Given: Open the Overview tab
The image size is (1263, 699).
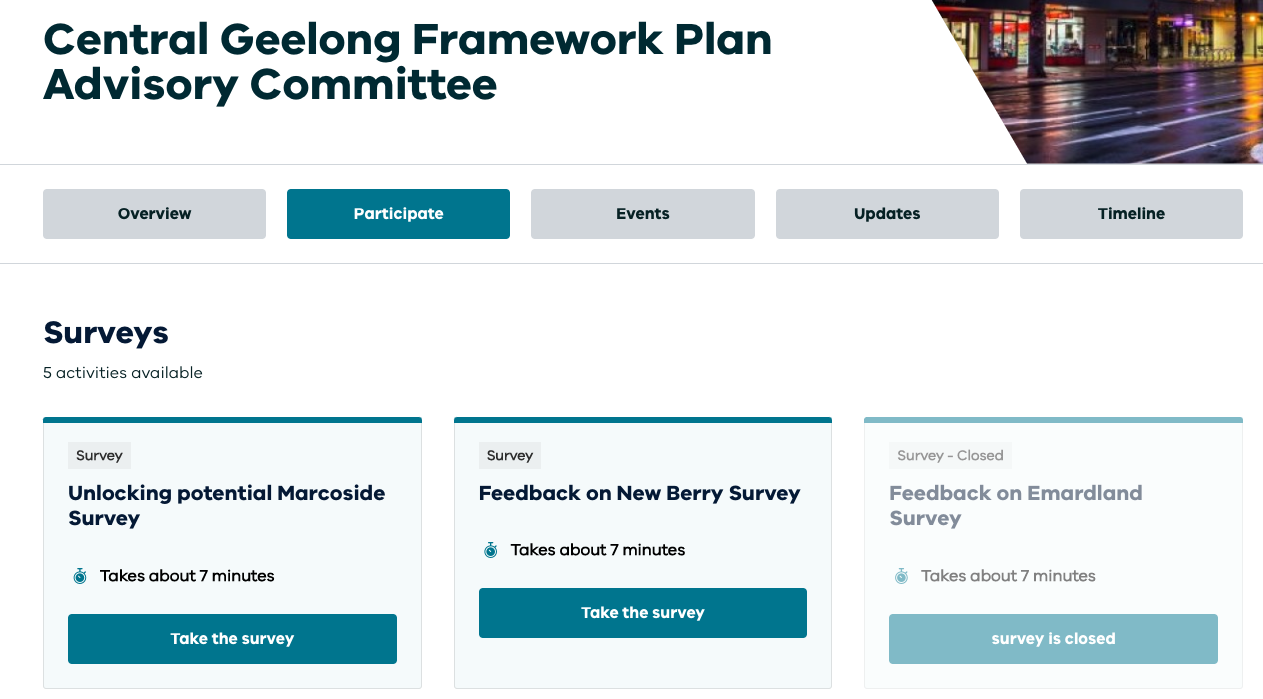Looking at the screenshot, I should coord(154,214).
